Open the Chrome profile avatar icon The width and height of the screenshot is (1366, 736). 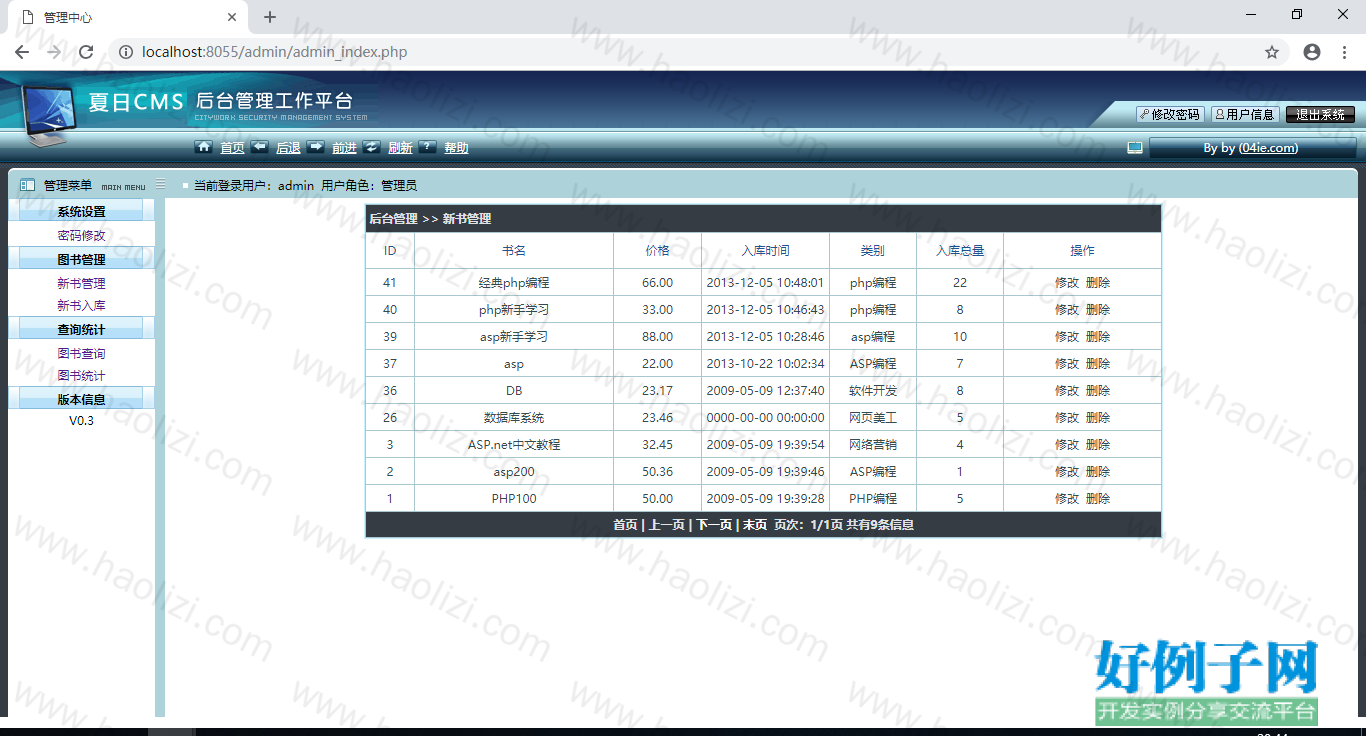tap(1312, 52)
